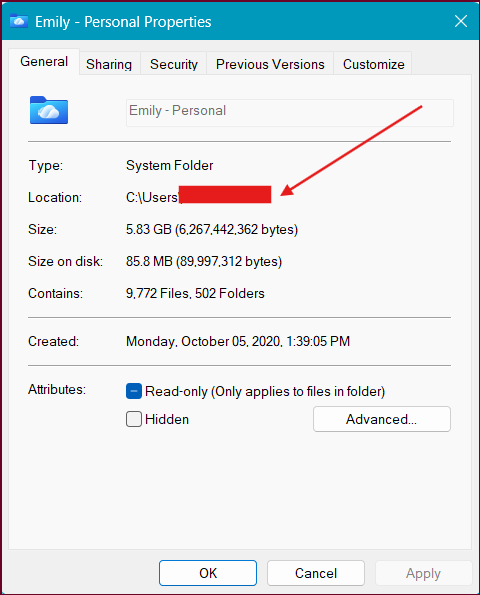
Task: Enable the Hidden attribute checkbox
Action: click(134, 419)
